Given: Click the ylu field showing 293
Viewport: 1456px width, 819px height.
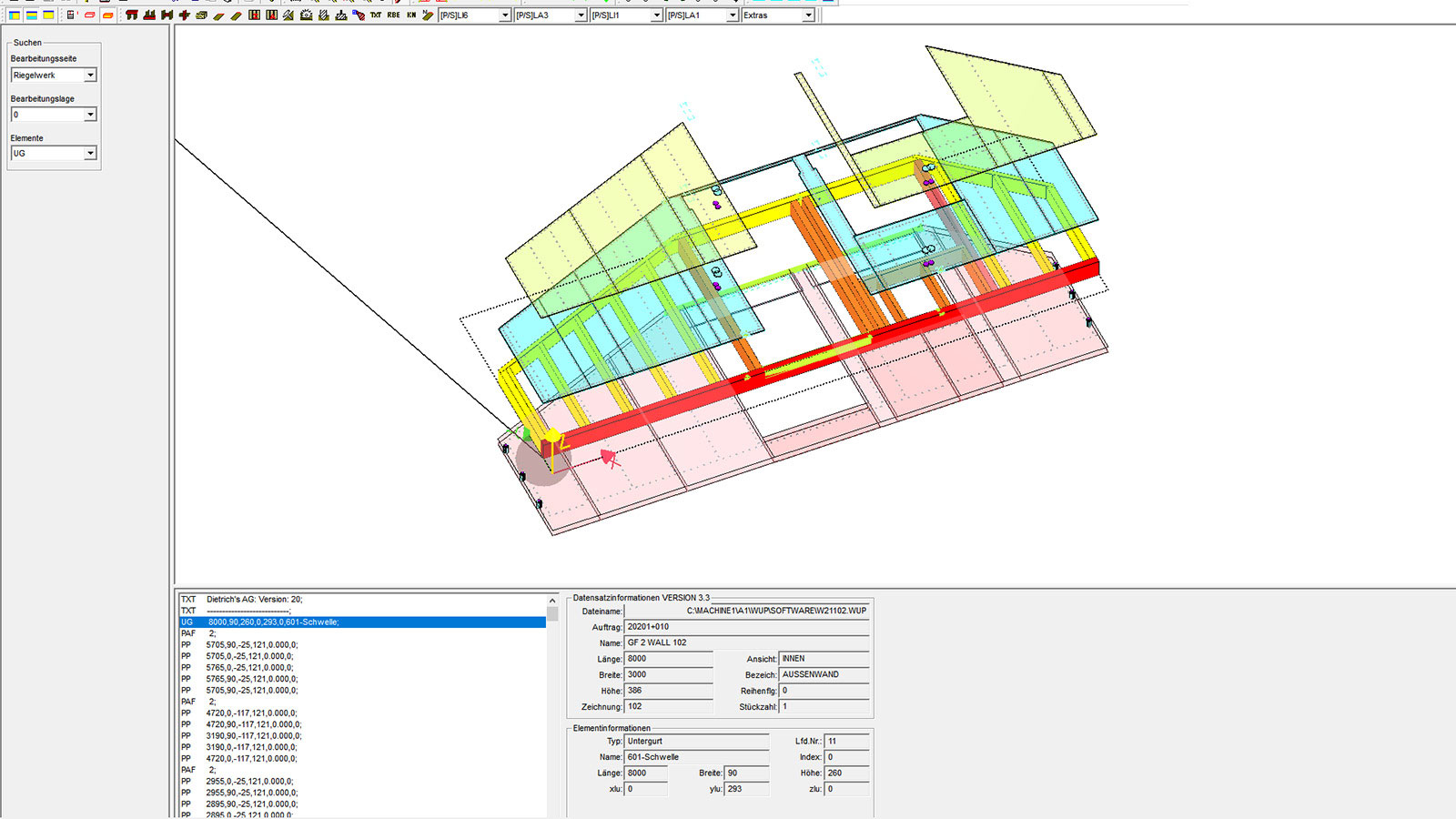Looking at the screenshot, I should [747, 790].
